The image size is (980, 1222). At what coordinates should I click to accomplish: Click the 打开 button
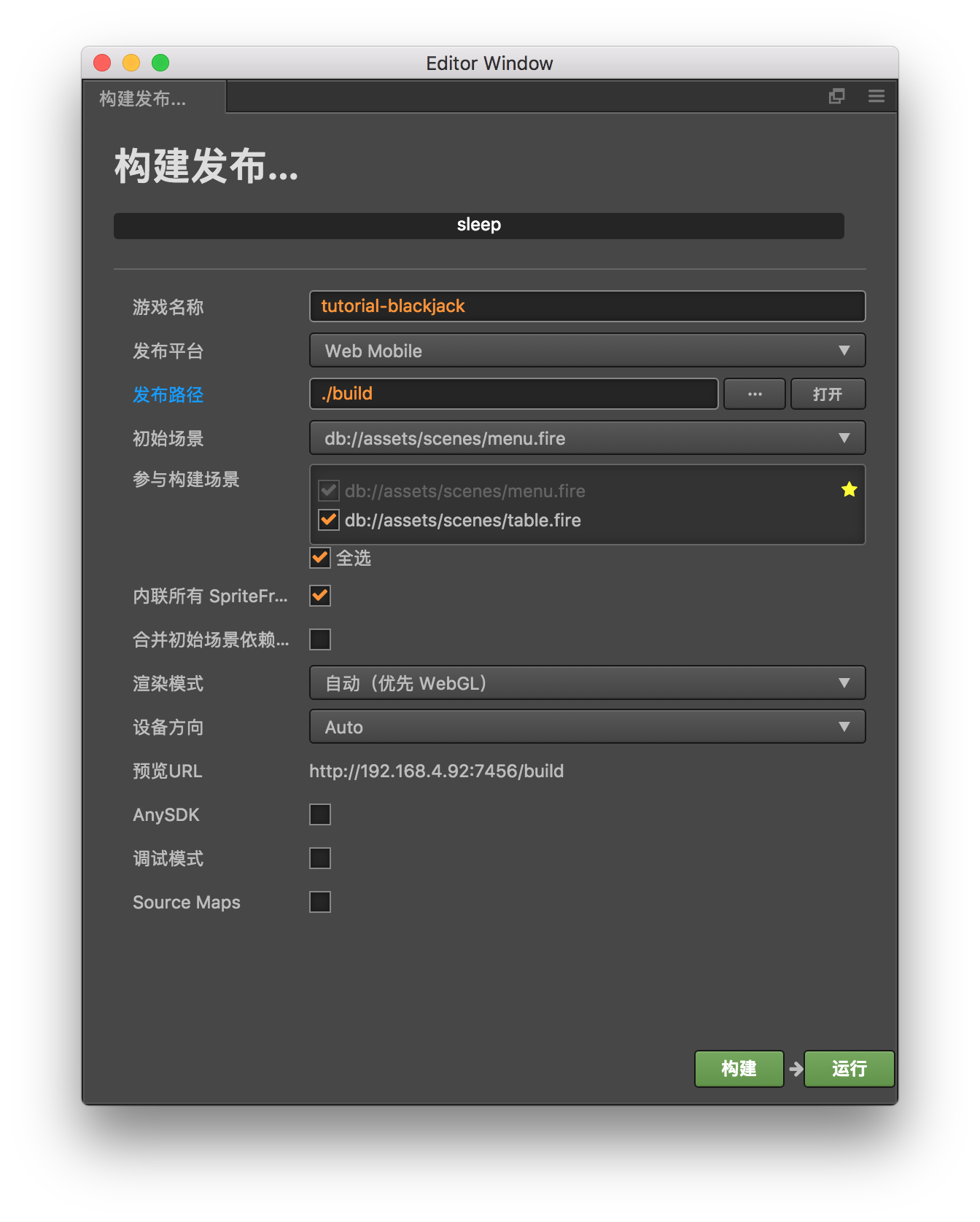828,394
